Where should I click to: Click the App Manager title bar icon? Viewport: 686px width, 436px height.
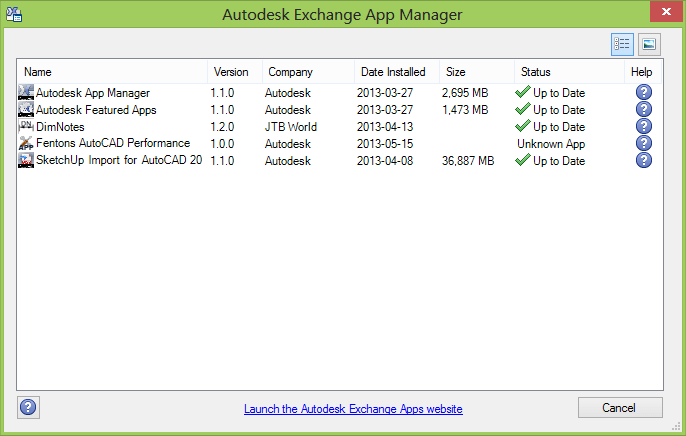point(14,14)
